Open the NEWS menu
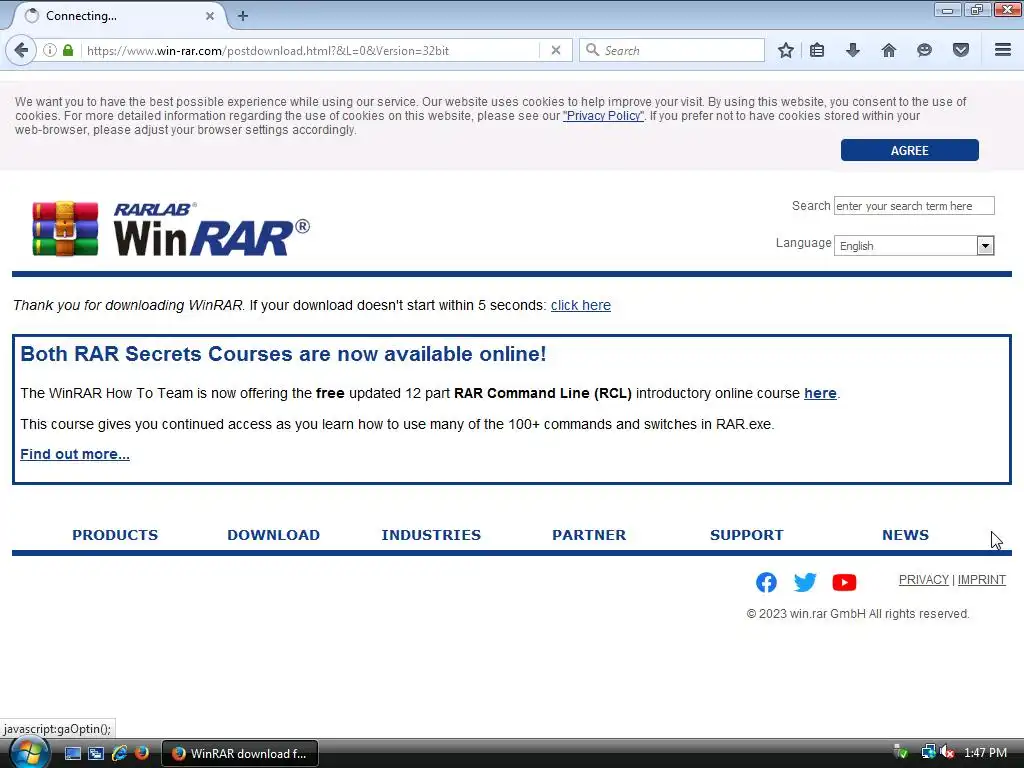The height and width of the screenshot is (768, 1024). pyautogui.click(x=905, y=535)
